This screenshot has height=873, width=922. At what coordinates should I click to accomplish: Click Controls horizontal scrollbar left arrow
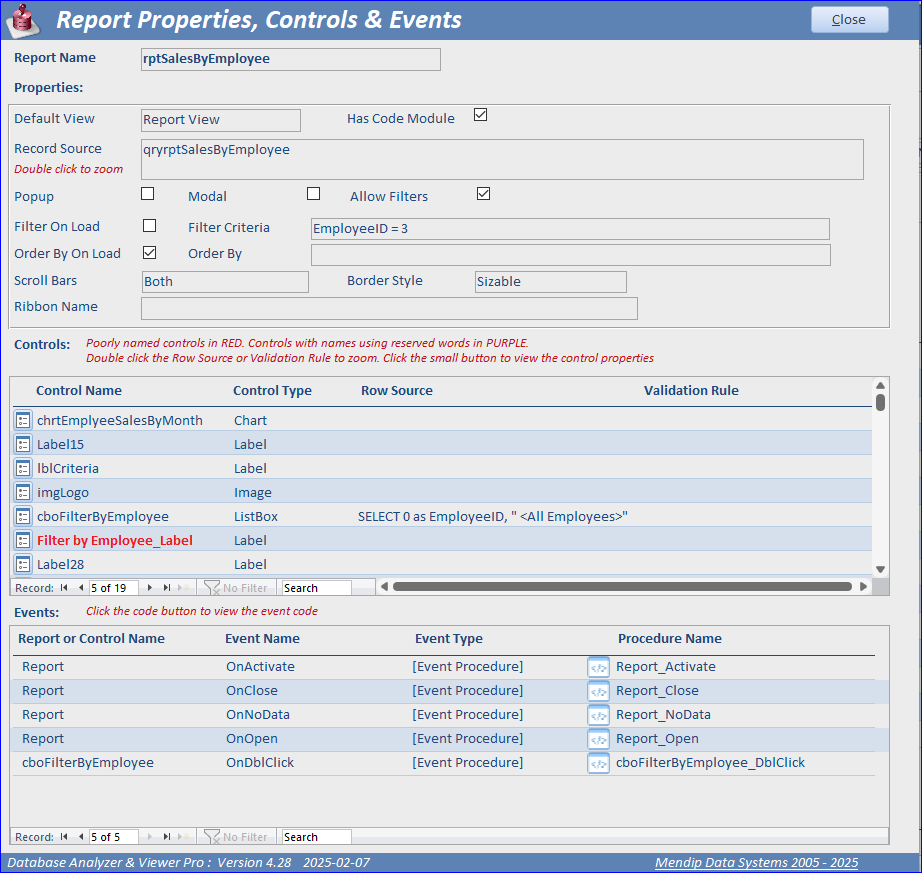coord(384,586)
